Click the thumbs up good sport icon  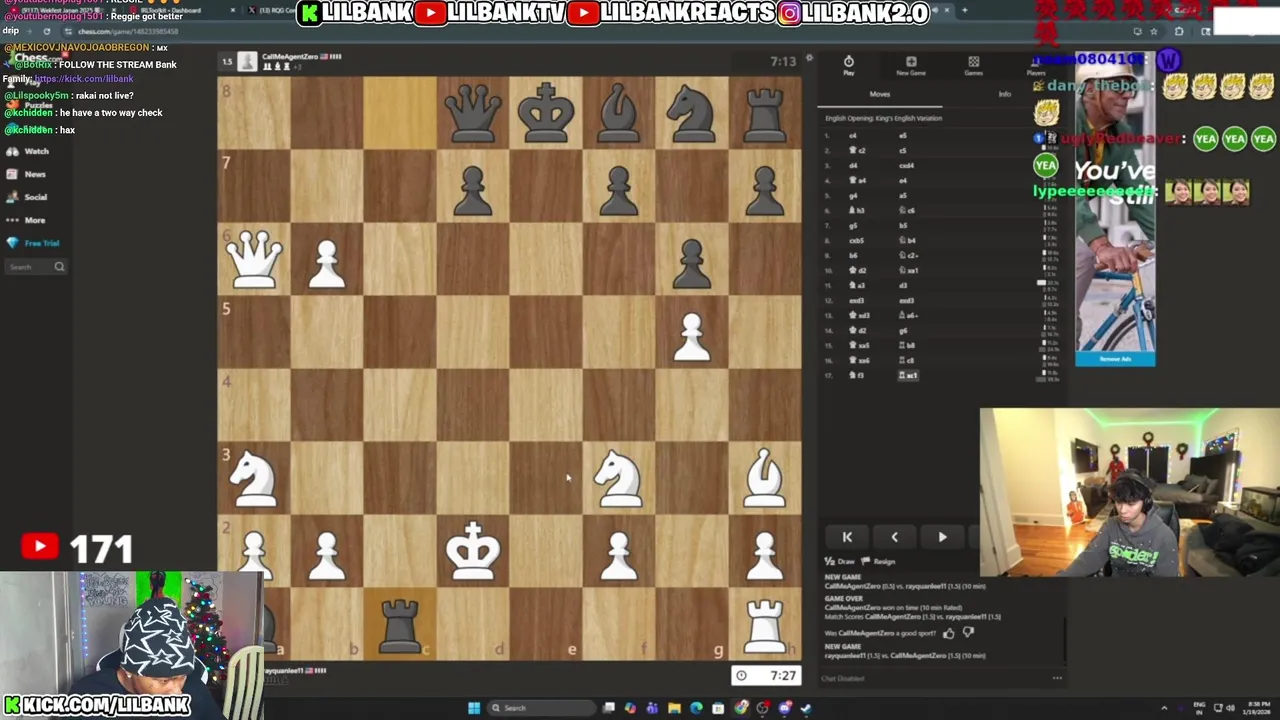[x=949, y=632]
